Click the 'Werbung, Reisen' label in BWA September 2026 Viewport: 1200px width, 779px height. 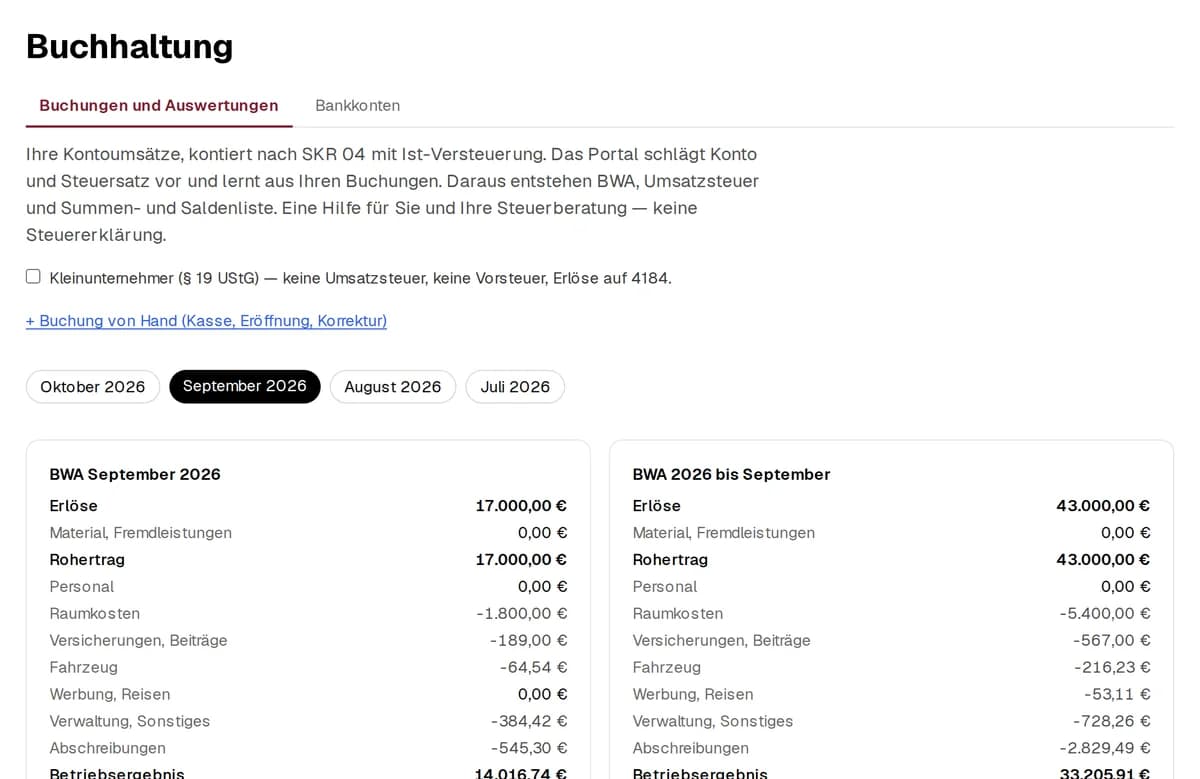(110, 694)
